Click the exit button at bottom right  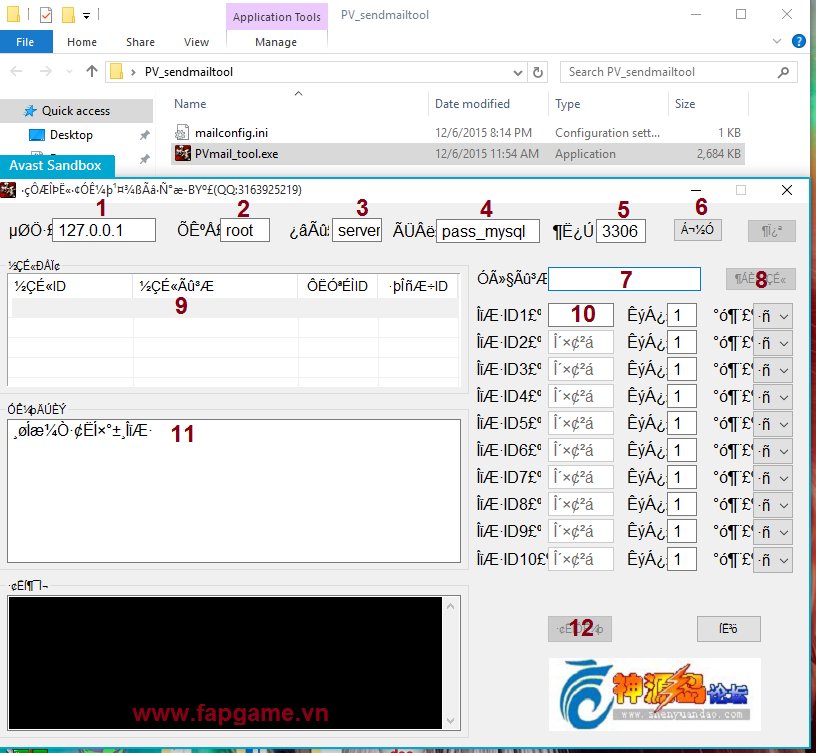tap(729, 629)
